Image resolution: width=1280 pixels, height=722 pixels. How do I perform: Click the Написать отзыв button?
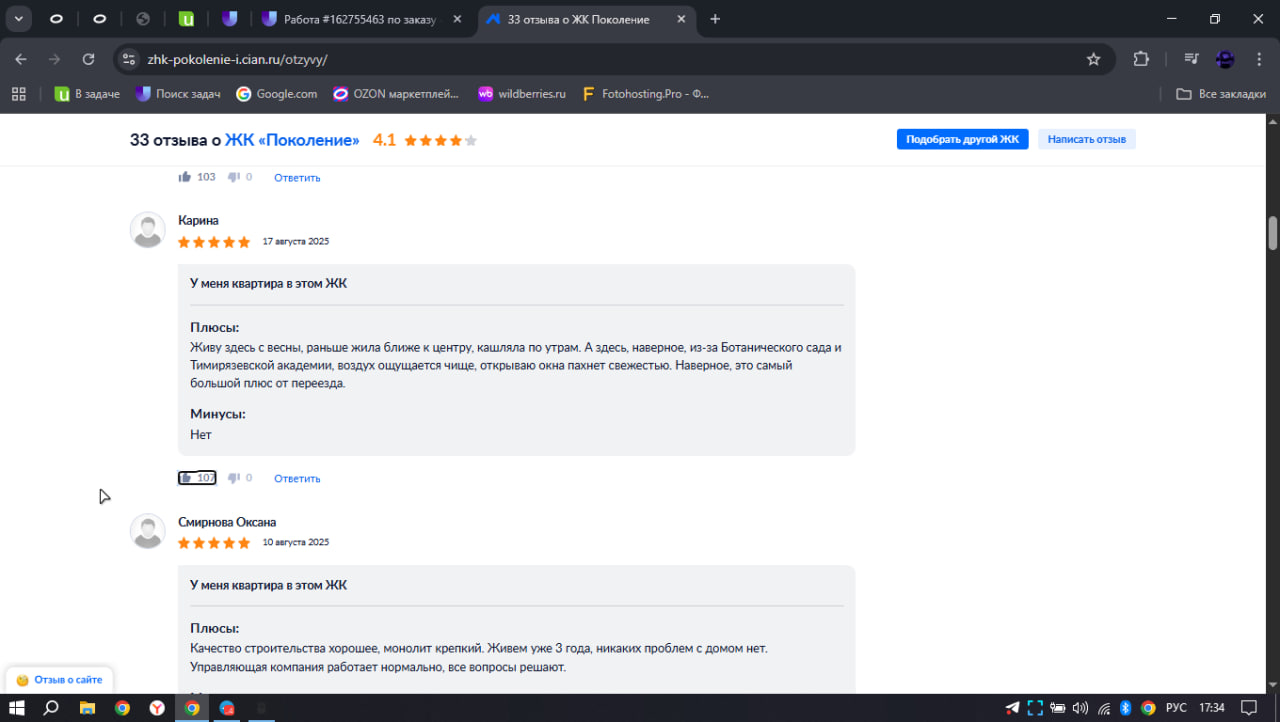click(x=1086, y=139)
